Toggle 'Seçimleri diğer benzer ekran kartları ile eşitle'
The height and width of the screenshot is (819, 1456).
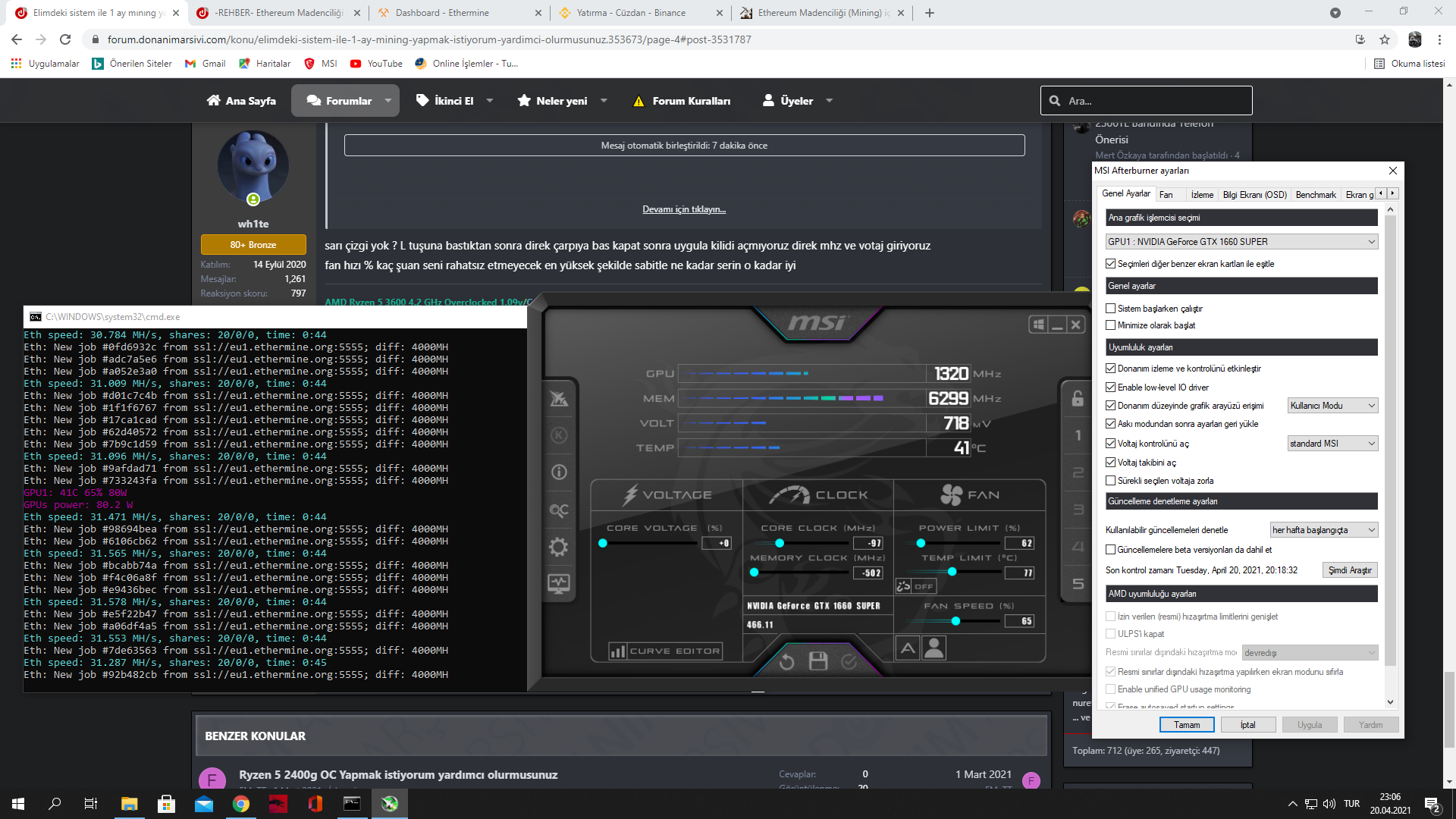(x=1110, y=264)
